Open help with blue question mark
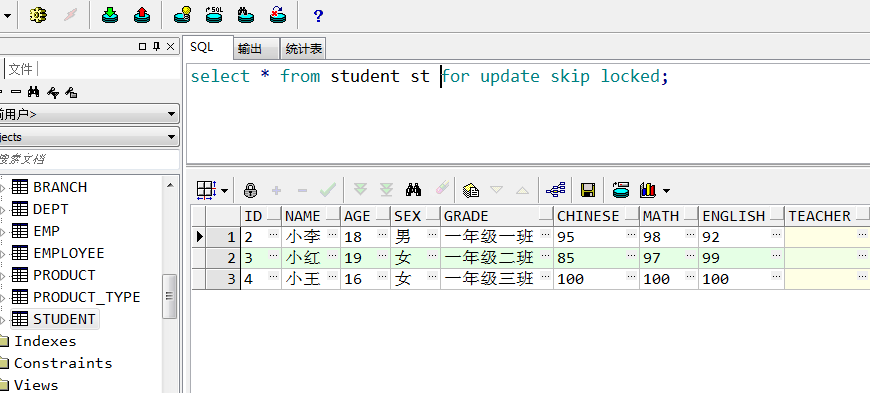The height and width of the screenshot is (393, 870). pyautogui.click(x=318, y=16)
